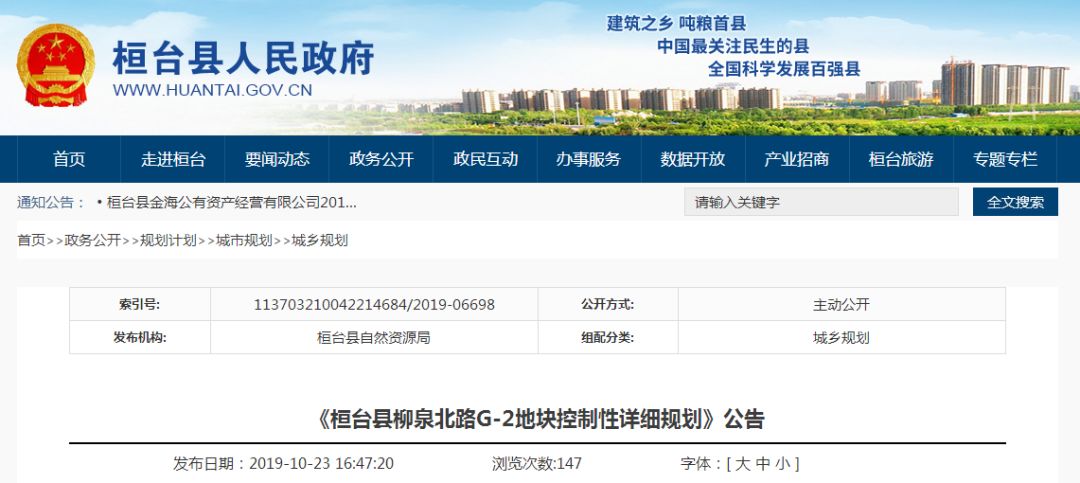Screen dimensions: 1080x483
Task: Click 首页 in the breadcrumb
Action: [31, 240]
